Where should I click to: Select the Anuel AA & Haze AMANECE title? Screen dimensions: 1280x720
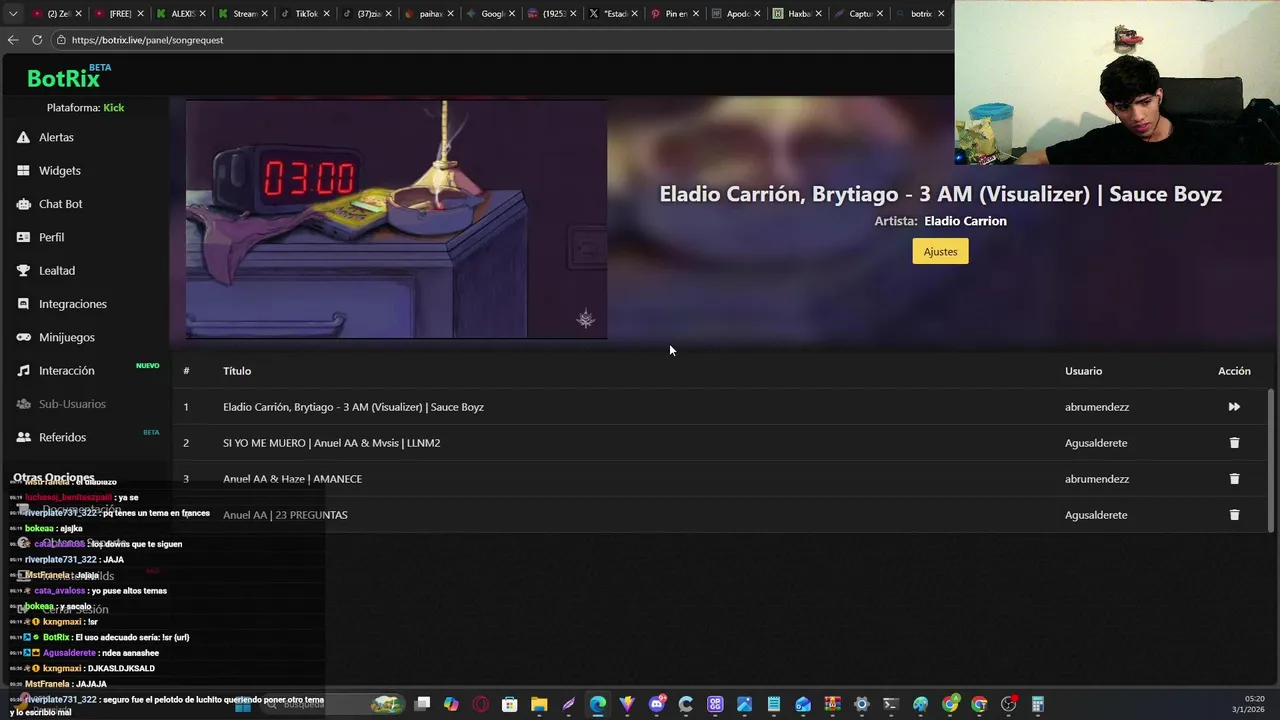point(292,479)
